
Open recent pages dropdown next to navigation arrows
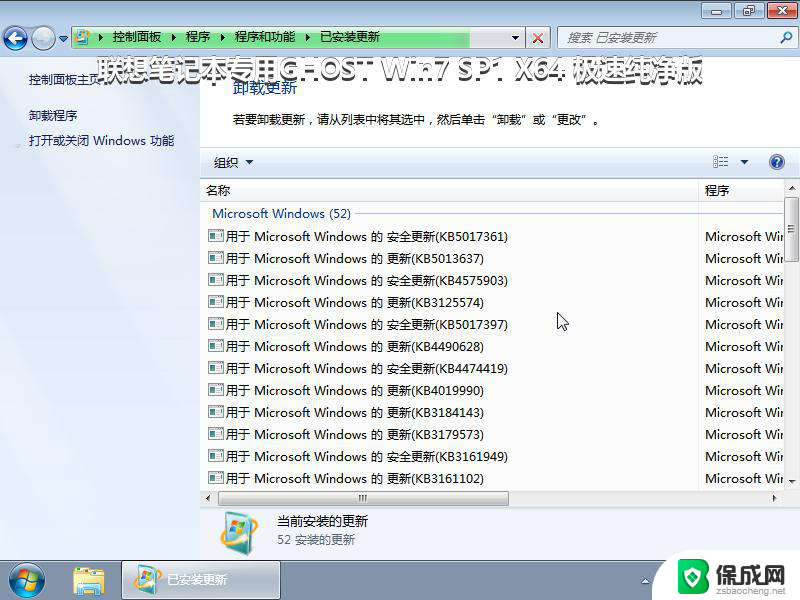pos(63,38)
